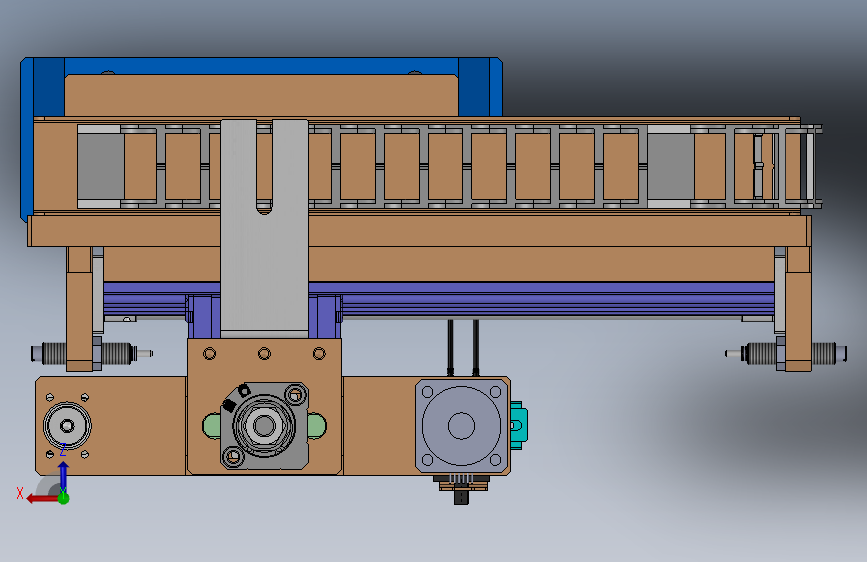The height and width of the screenshot is (562, 867).
Task: Click the green Y axis dot of the triad
Action: (x=64, y=498)
